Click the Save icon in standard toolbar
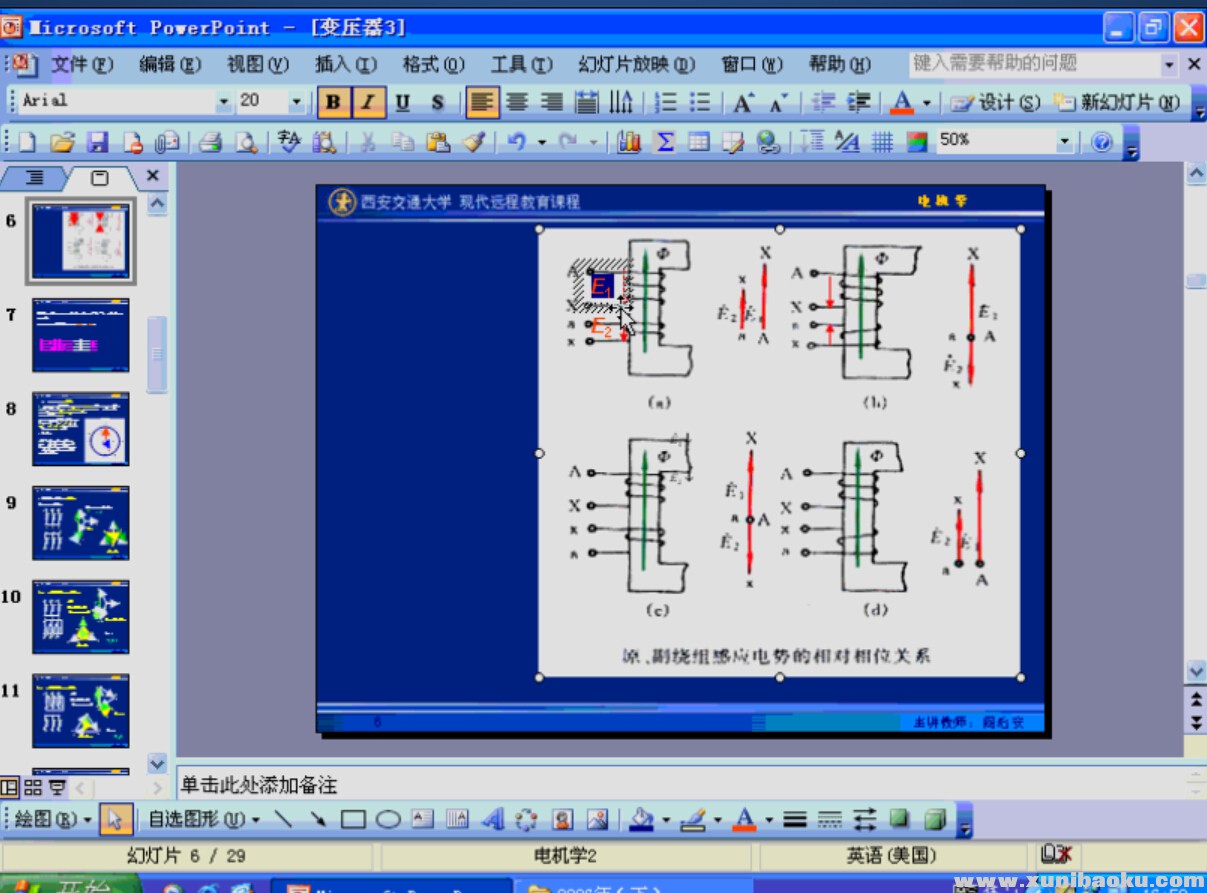Image resolution: width=1207 pixels, height=893 pixels. tap(97, 143)
